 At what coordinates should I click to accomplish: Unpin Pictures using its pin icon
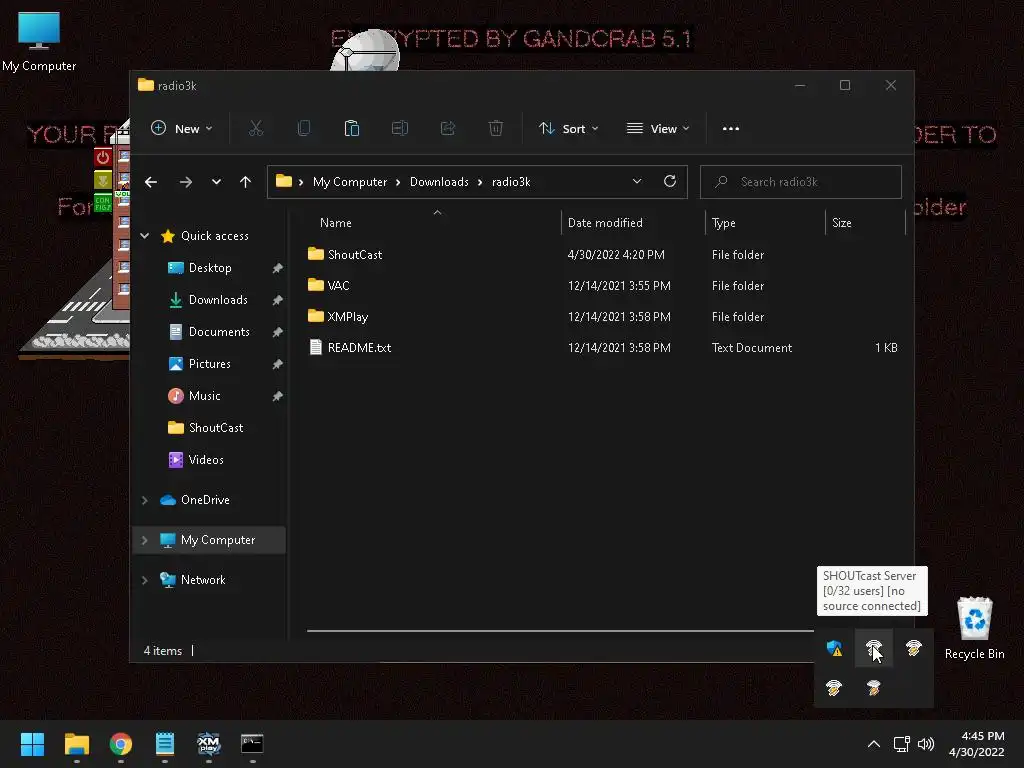278,364
